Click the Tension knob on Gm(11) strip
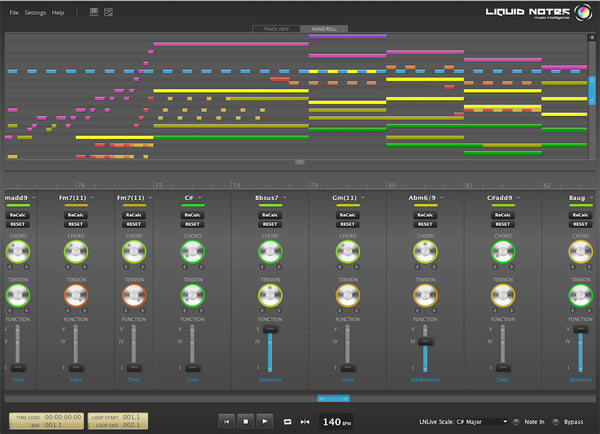Image resolution: width=600 pixels, height=434 pixels. coord(346,295)
